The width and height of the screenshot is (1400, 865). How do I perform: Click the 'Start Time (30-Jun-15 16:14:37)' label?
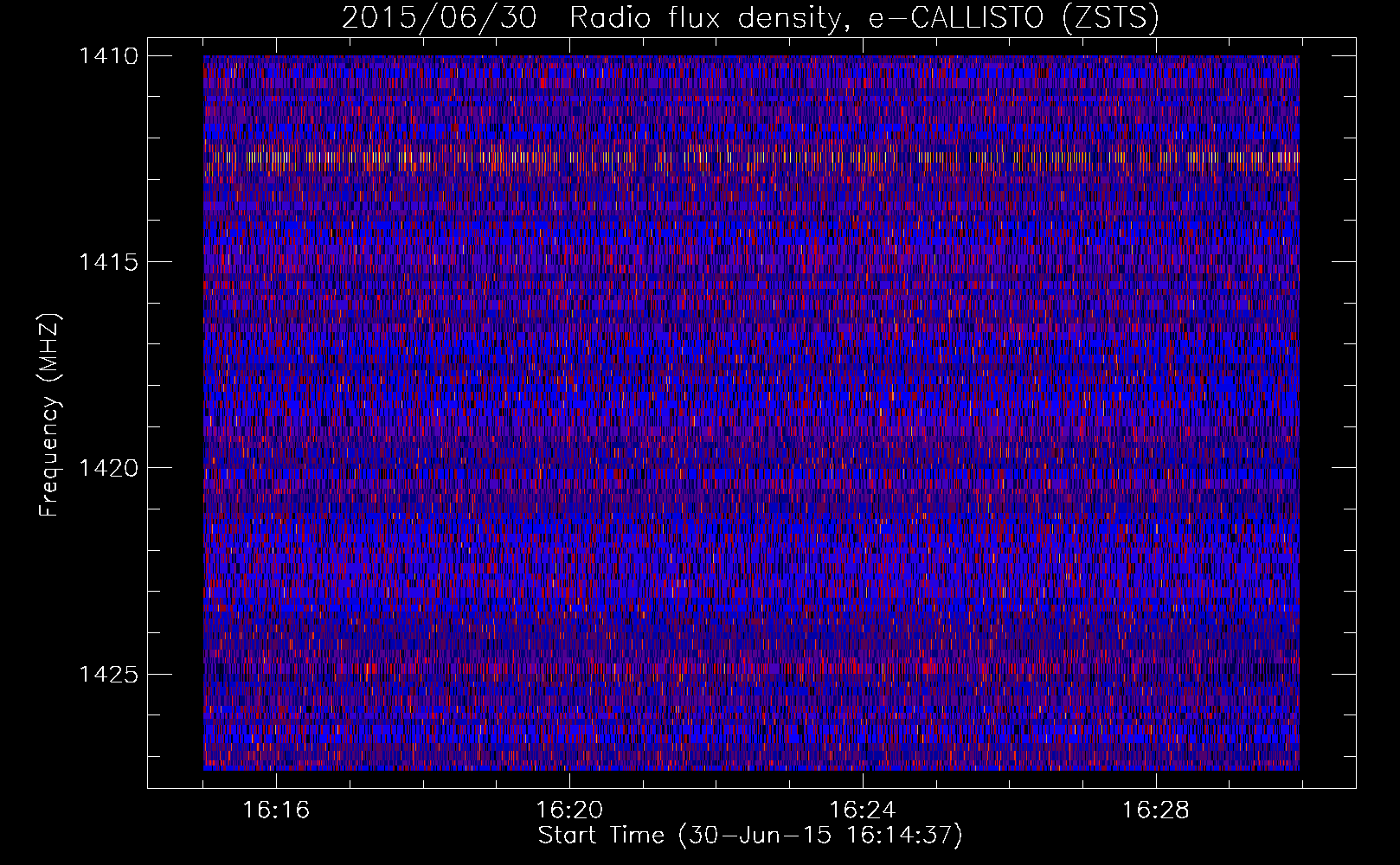pyautogui.click(x=750, y=836)
